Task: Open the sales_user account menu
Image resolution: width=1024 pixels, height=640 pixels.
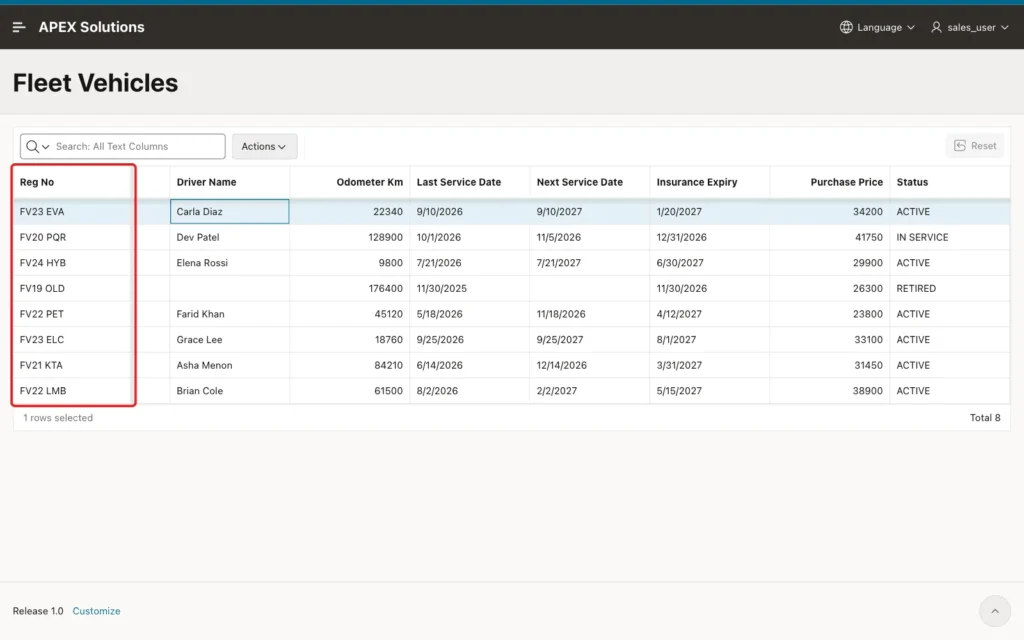Action: pos(969,27)
